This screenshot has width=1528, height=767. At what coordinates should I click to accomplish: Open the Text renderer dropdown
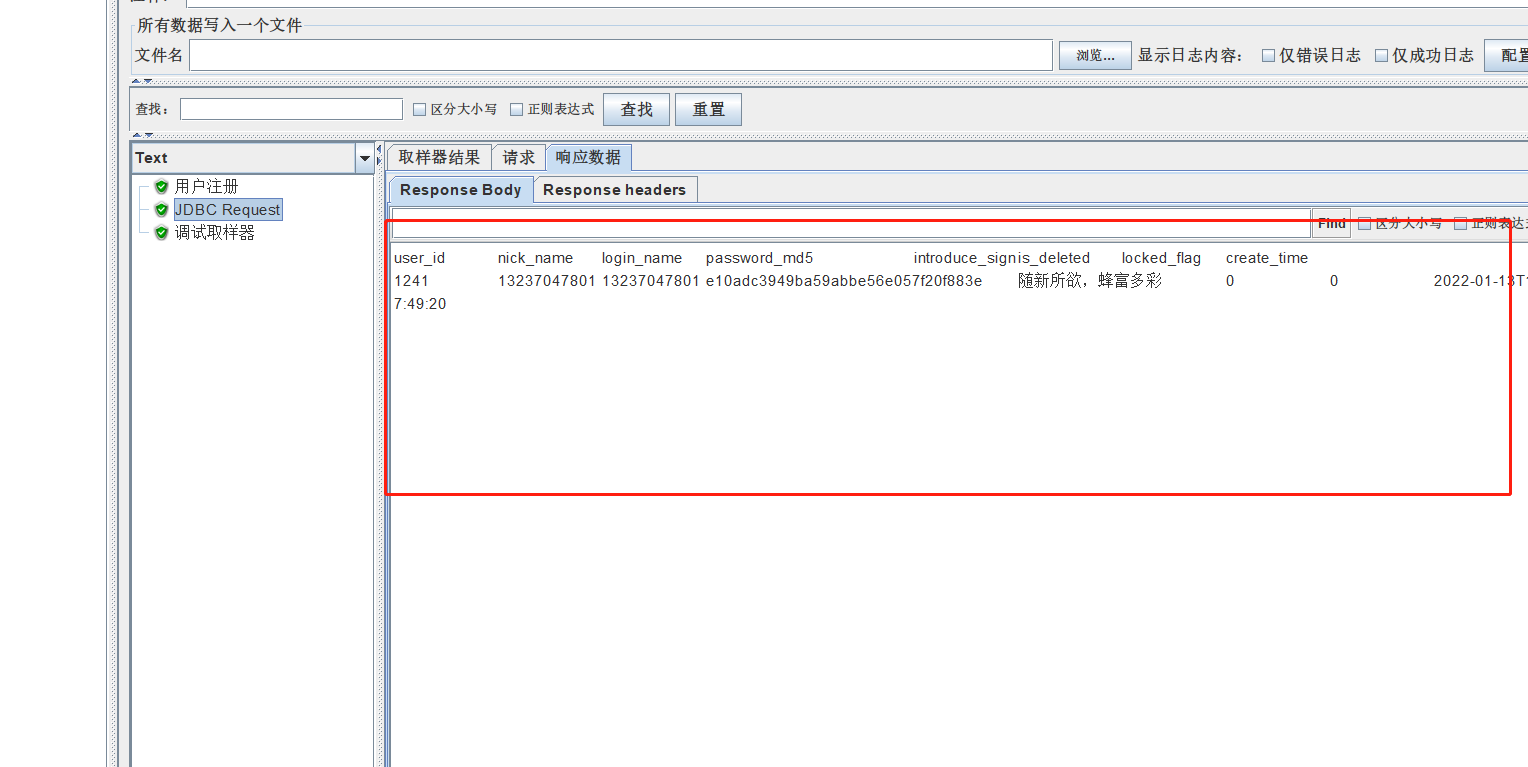point(364,158)
